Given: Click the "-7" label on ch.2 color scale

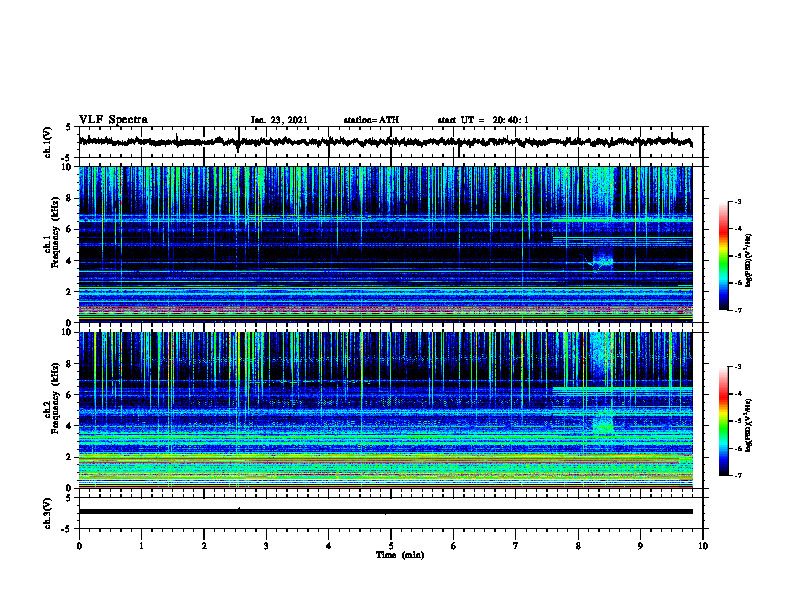Looking at the screenshot, I should (x=737, y=475).
